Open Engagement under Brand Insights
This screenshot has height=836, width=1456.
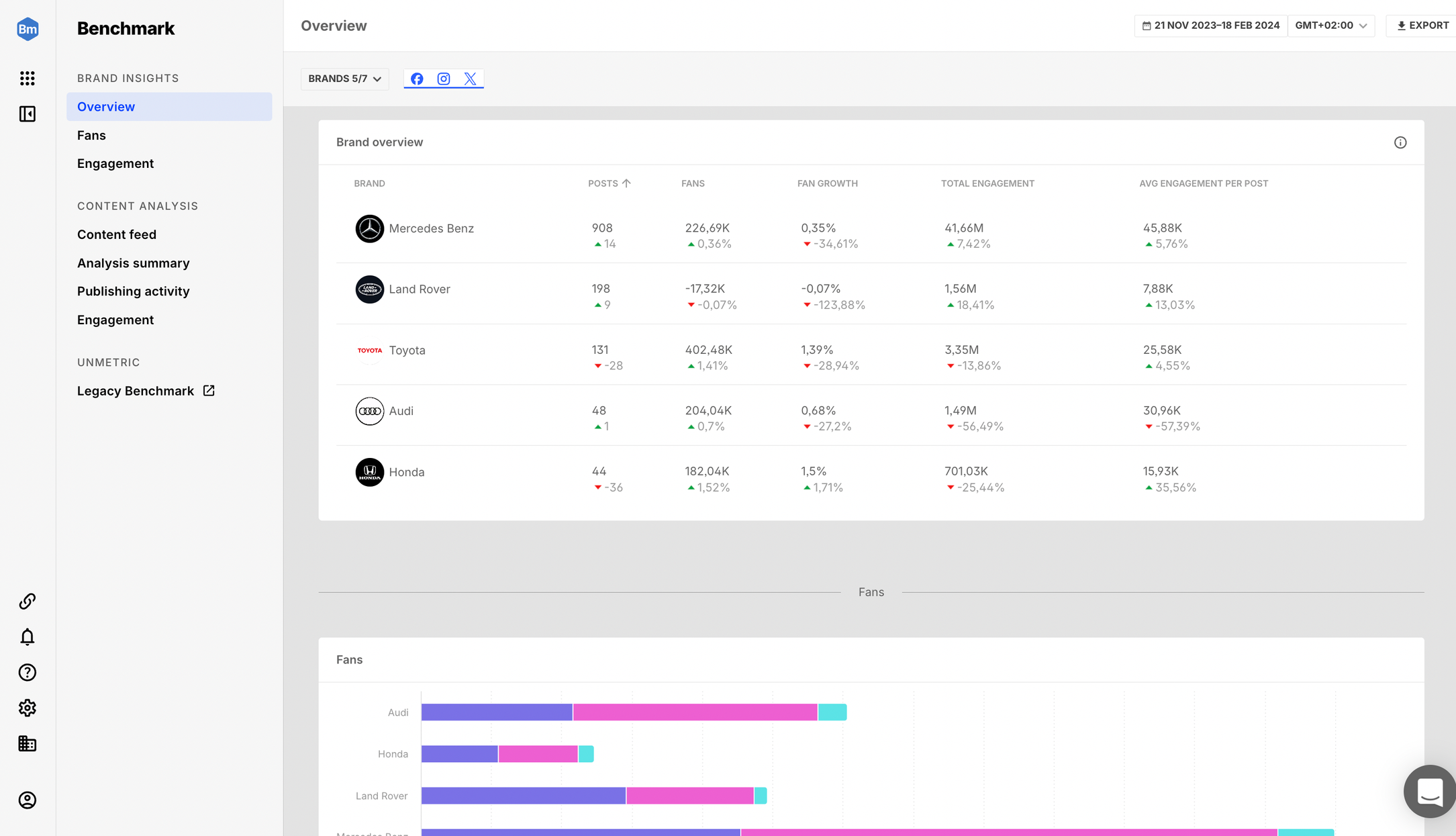[x=115, y=163]
